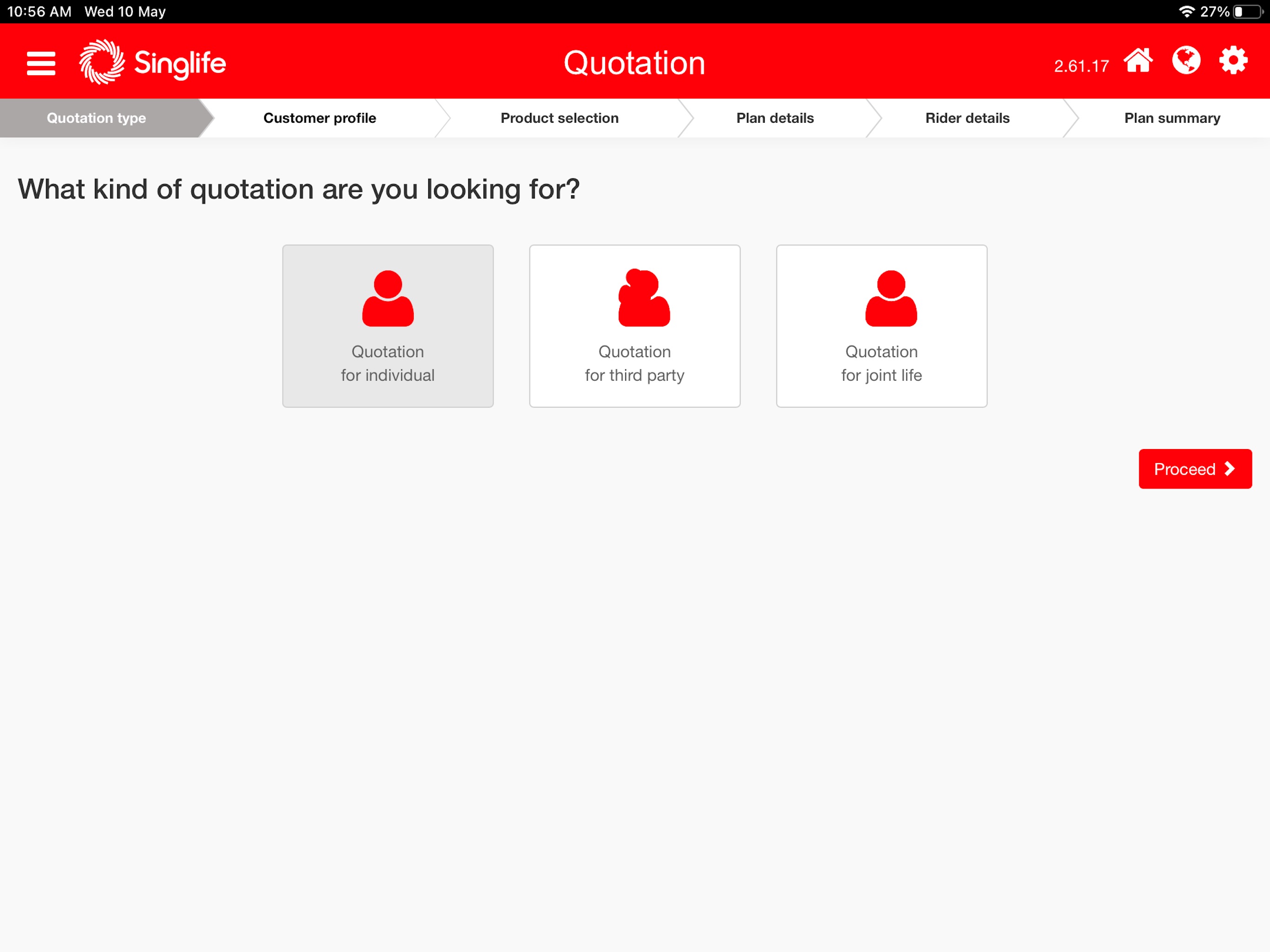Click the Quotation type breadcrumb
This screenshot has width=1270, height=952.
pos(97,118)
